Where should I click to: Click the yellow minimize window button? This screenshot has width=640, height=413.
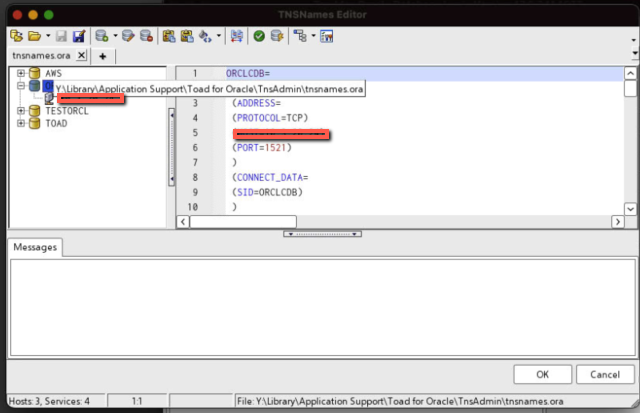pyautogui.click(x=33, y=15)
